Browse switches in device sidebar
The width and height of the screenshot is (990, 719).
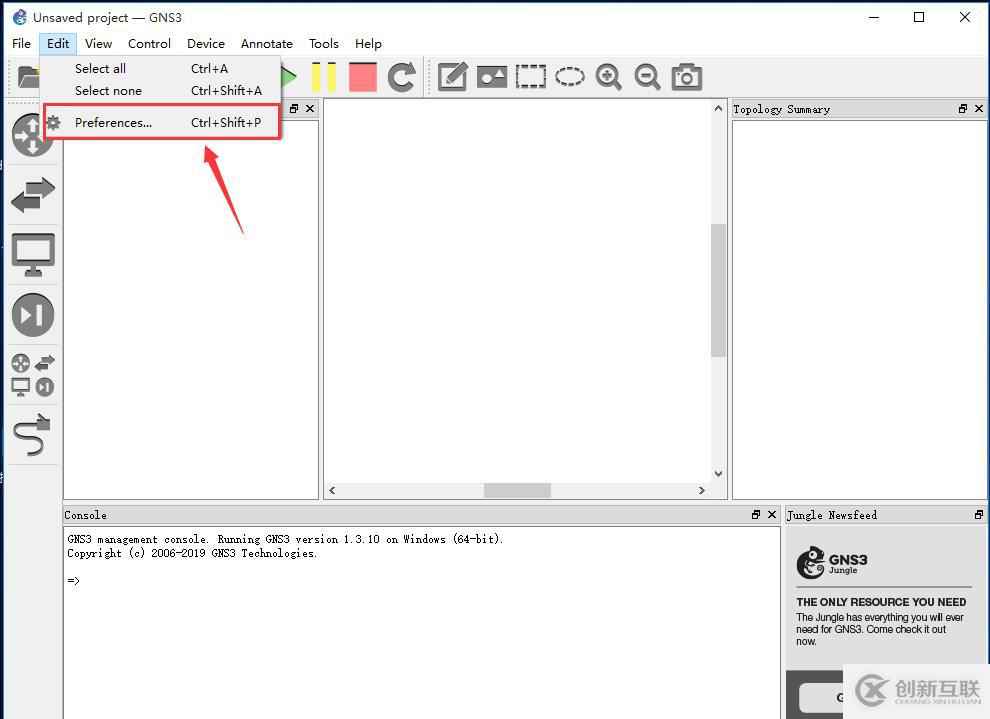coord(33,194)
